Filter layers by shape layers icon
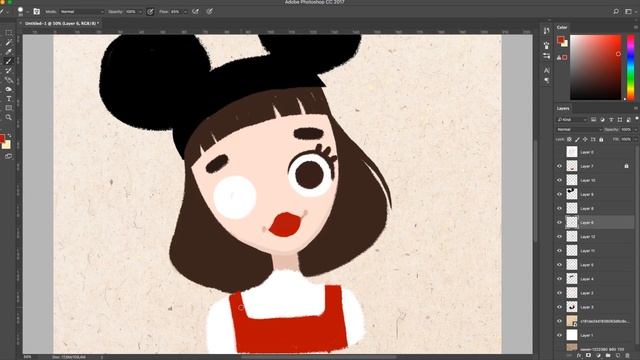Screen dimensions: 640x360 click(x=620, y=120)
